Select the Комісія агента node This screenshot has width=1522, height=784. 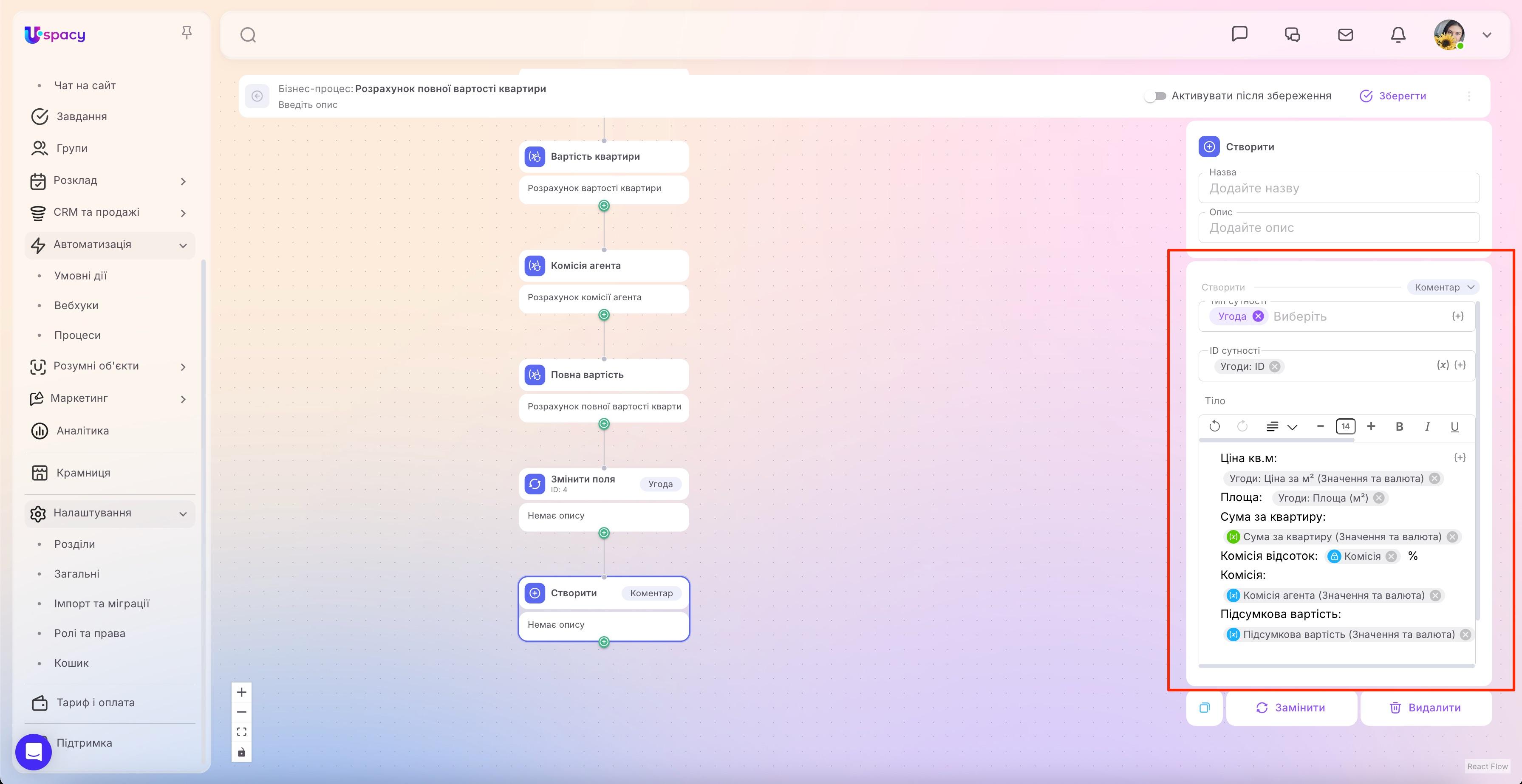pos(604,266)
